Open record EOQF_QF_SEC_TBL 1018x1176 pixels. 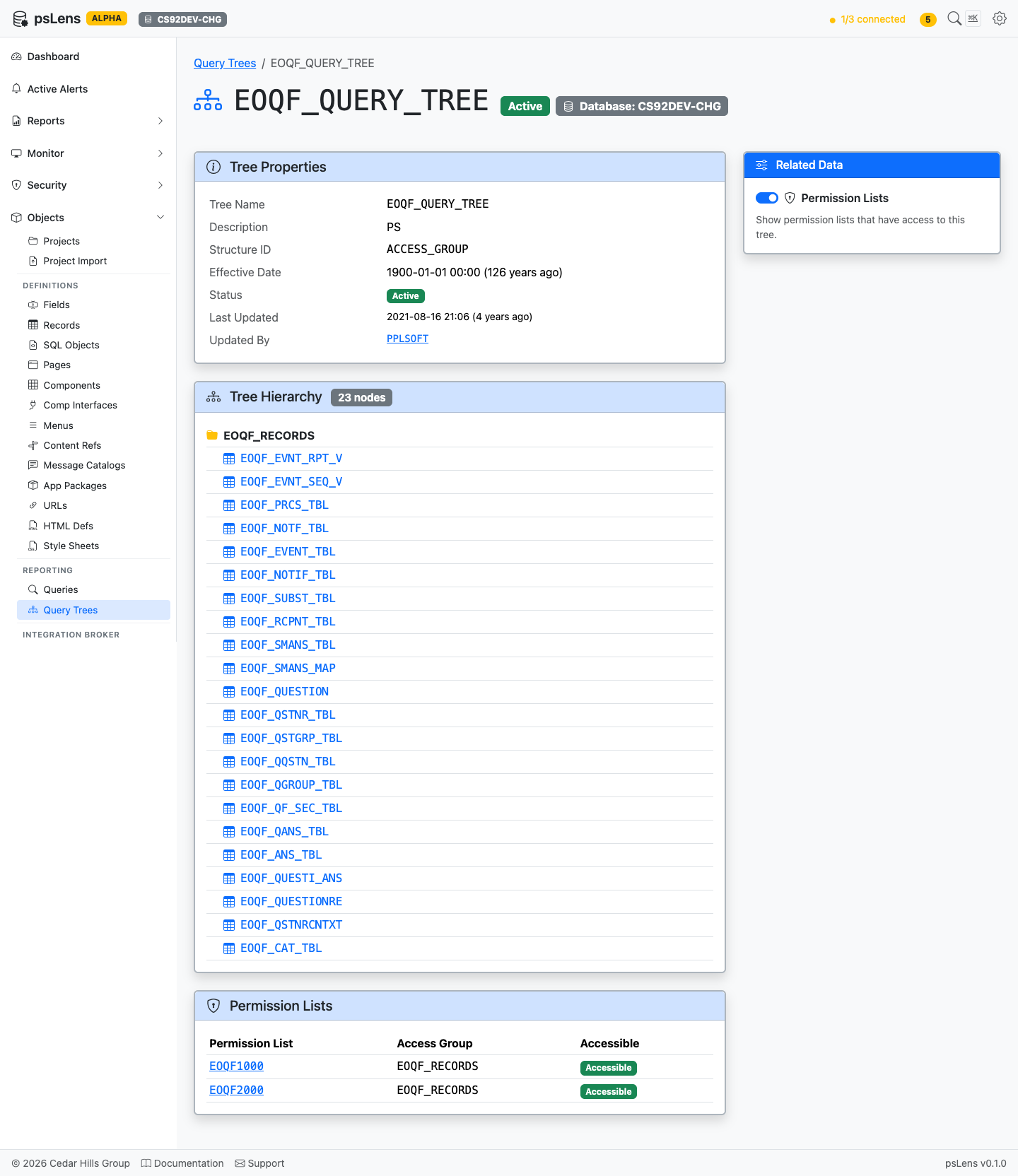point(291,808)
